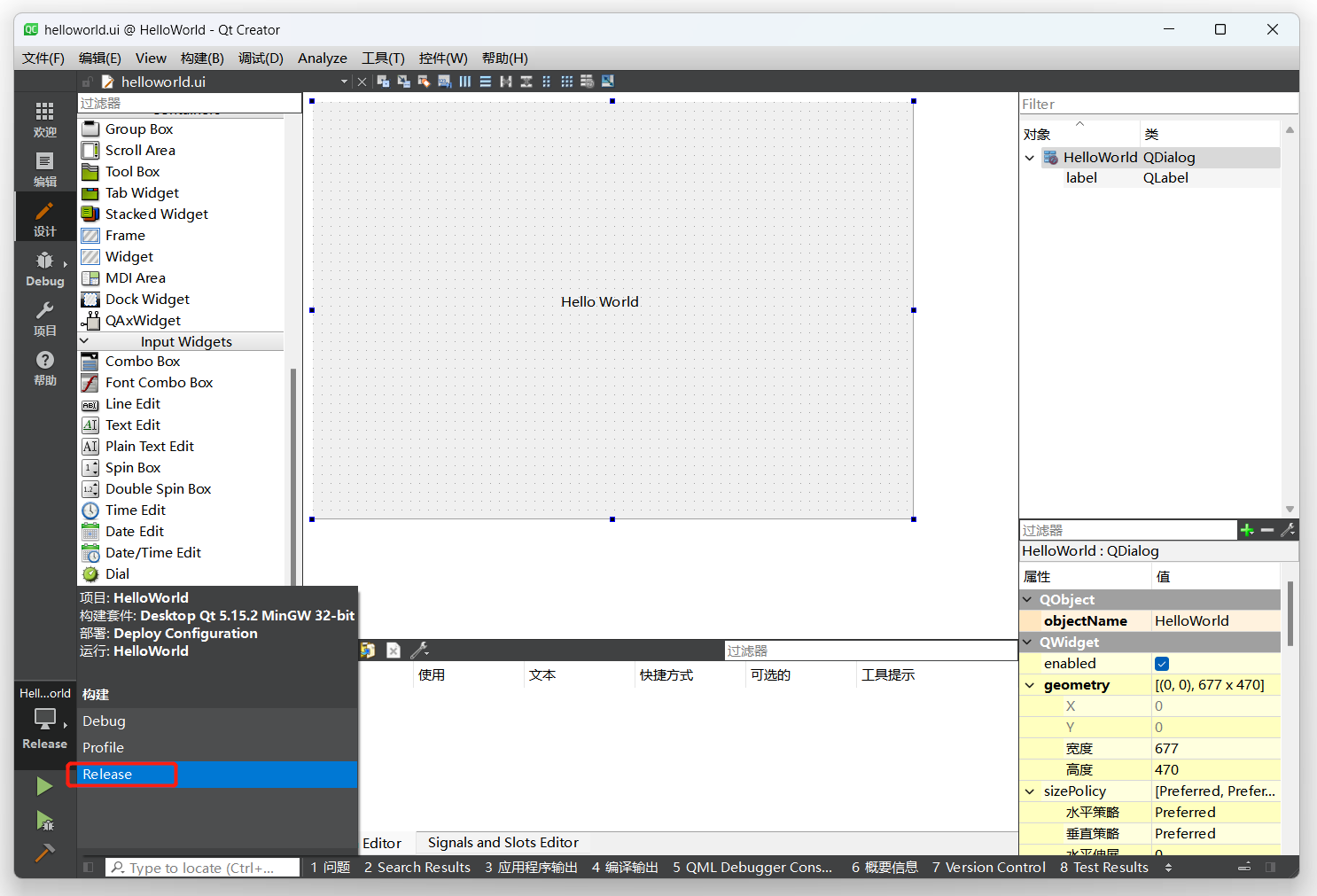Apply grid layout from the toolbar
This screenshot has height=896, width=1317.
point(566,82)
